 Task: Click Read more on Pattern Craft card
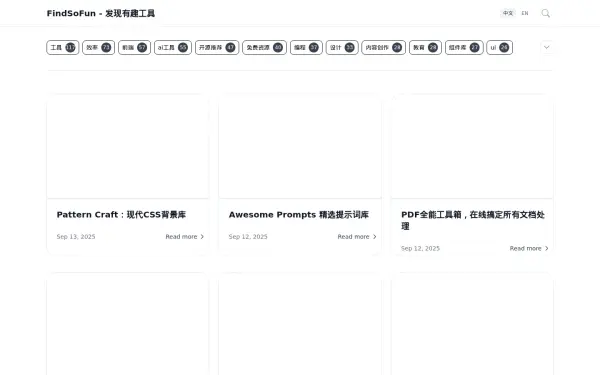click(185, 237)
